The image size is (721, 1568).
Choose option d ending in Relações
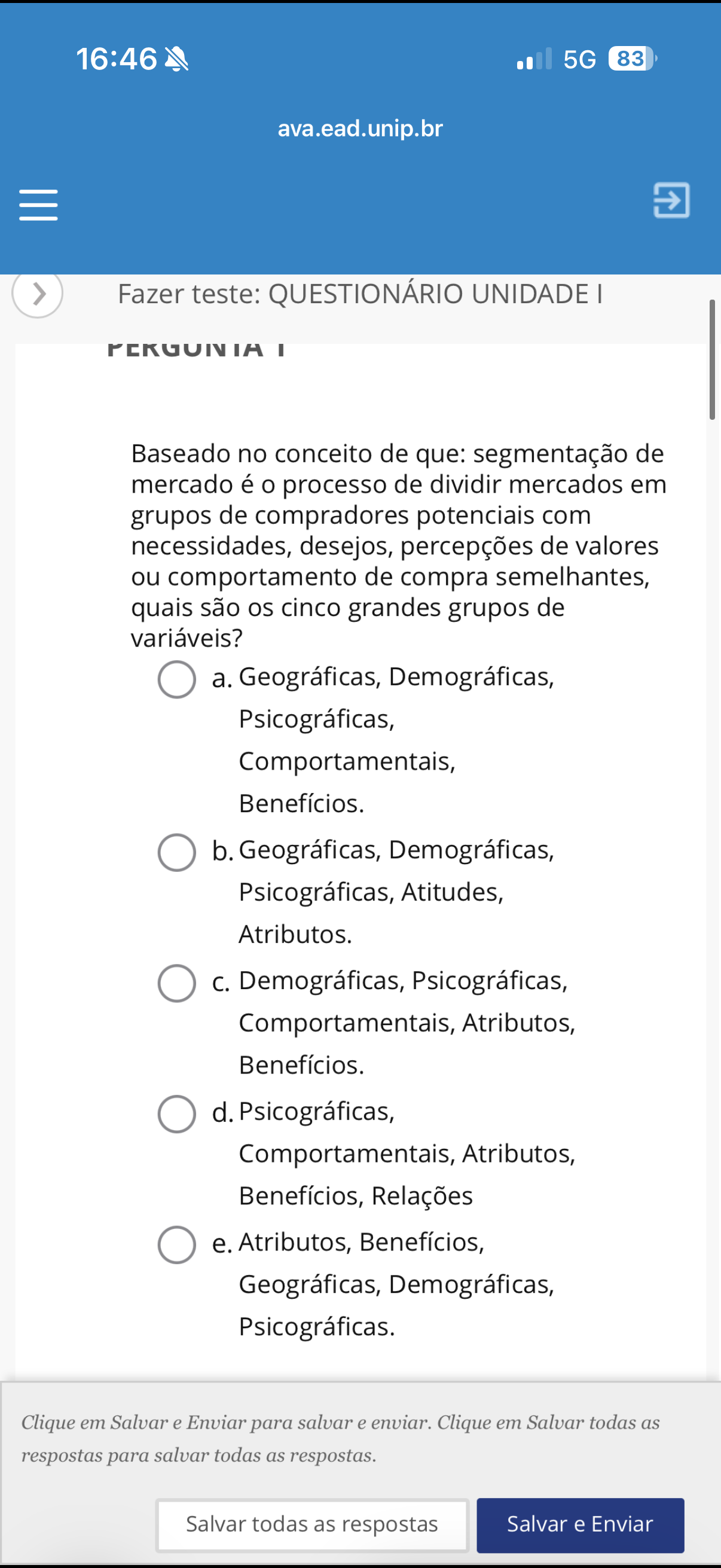click(x=176, y=1114)
